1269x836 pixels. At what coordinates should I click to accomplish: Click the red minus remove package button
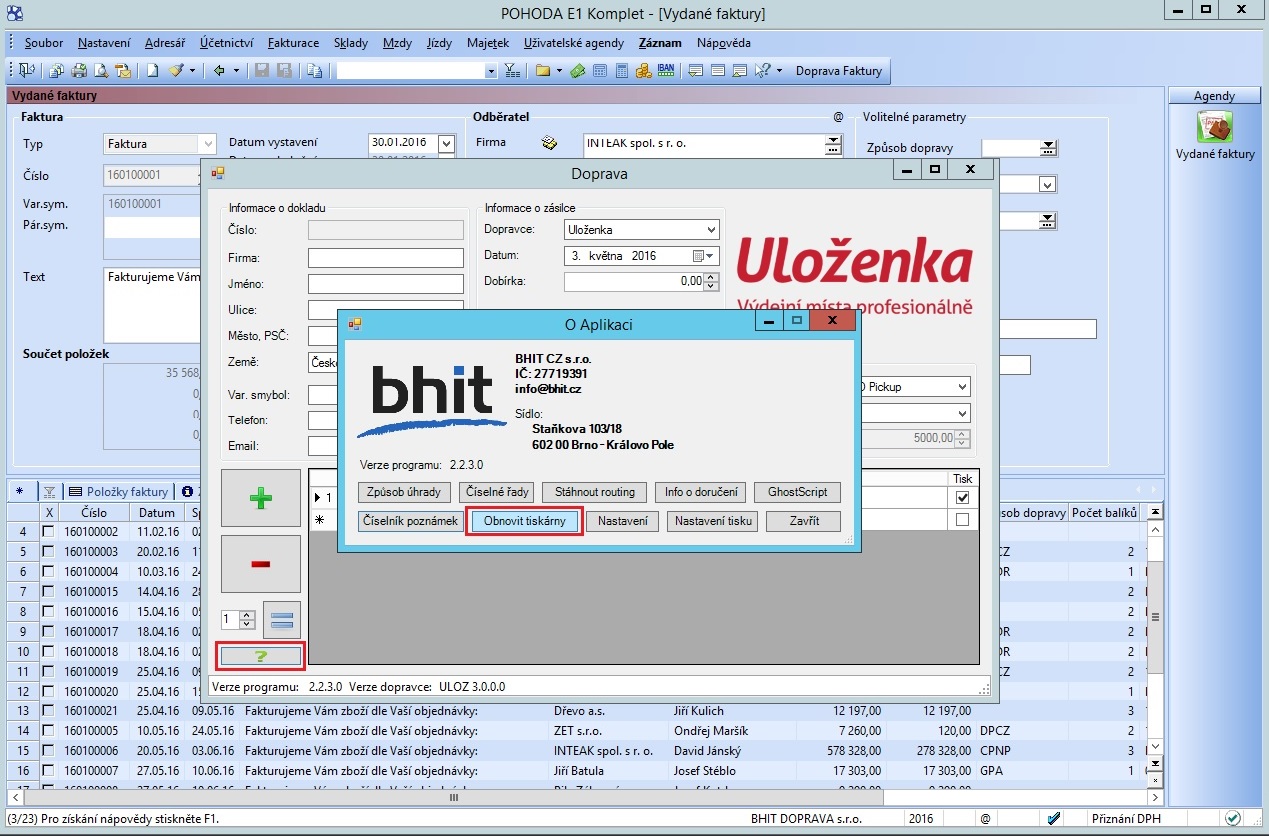pyautogui.click(x=260, y=564)
